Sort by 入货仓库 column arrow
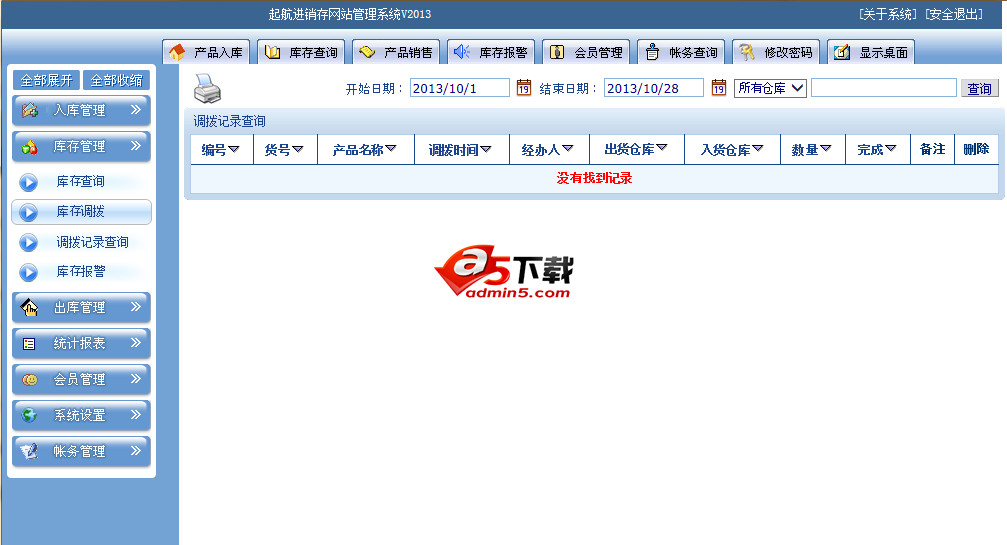1007x545 pixels. (x=757, y=149)
